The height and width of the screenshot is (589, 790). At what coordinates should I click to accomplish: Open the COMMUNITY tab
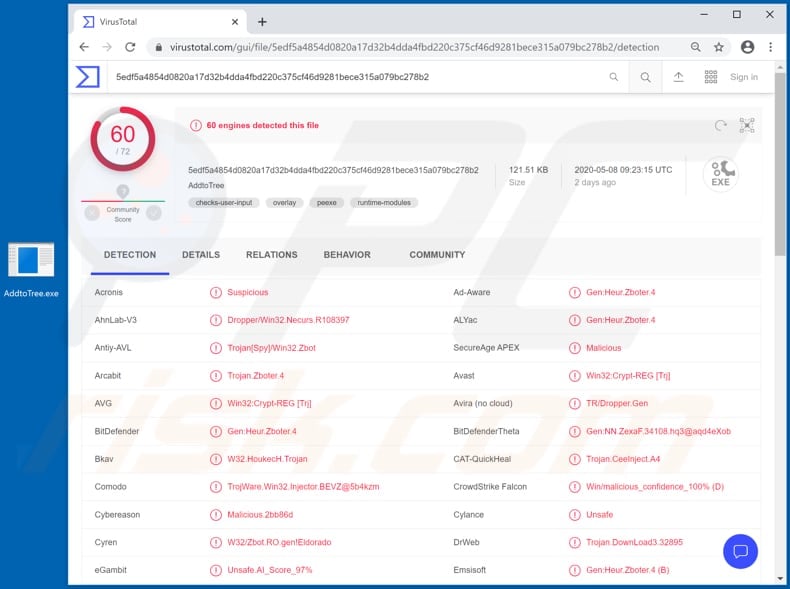437,255
